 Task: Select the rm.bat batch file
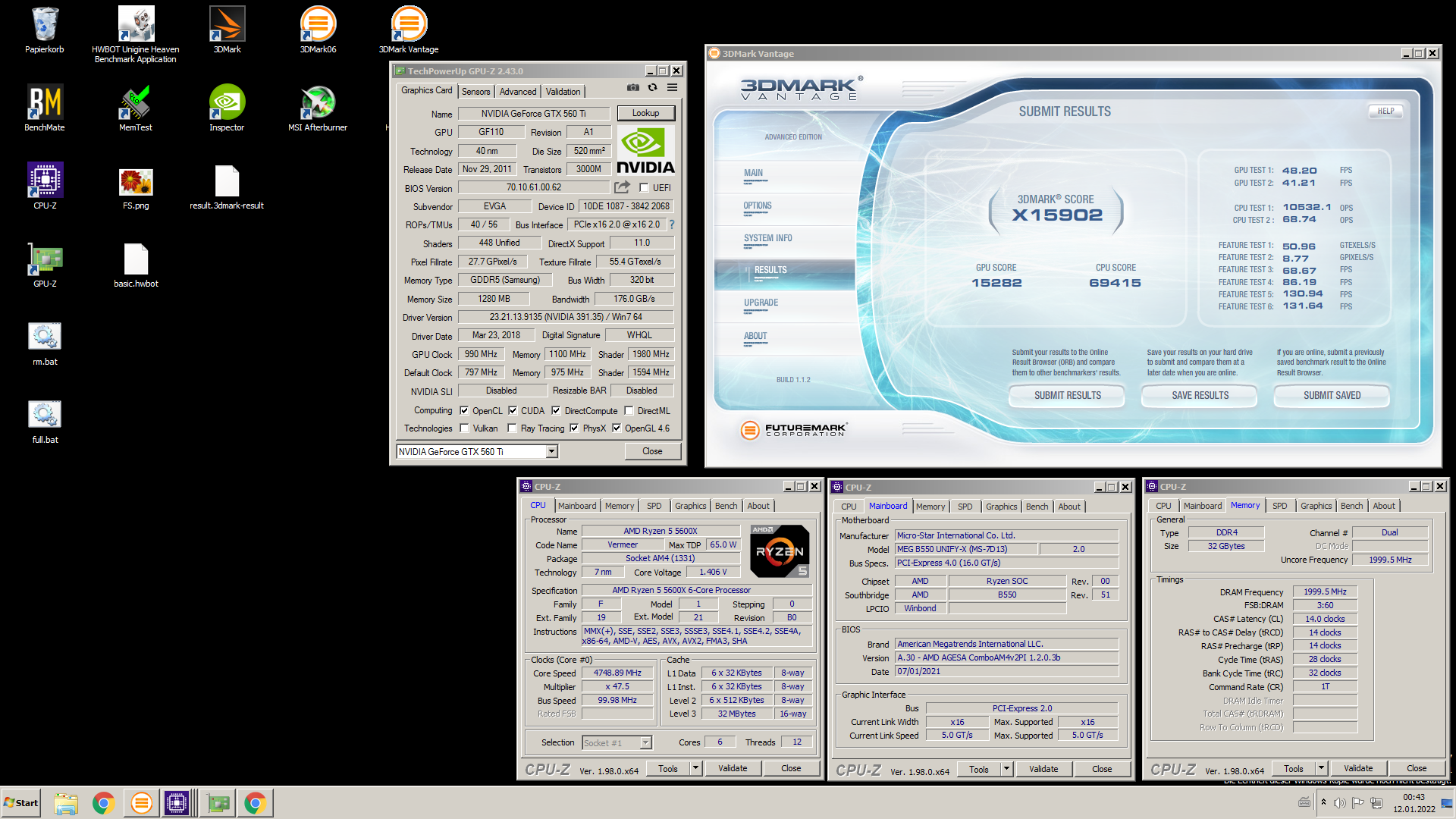tap(45, 343)
